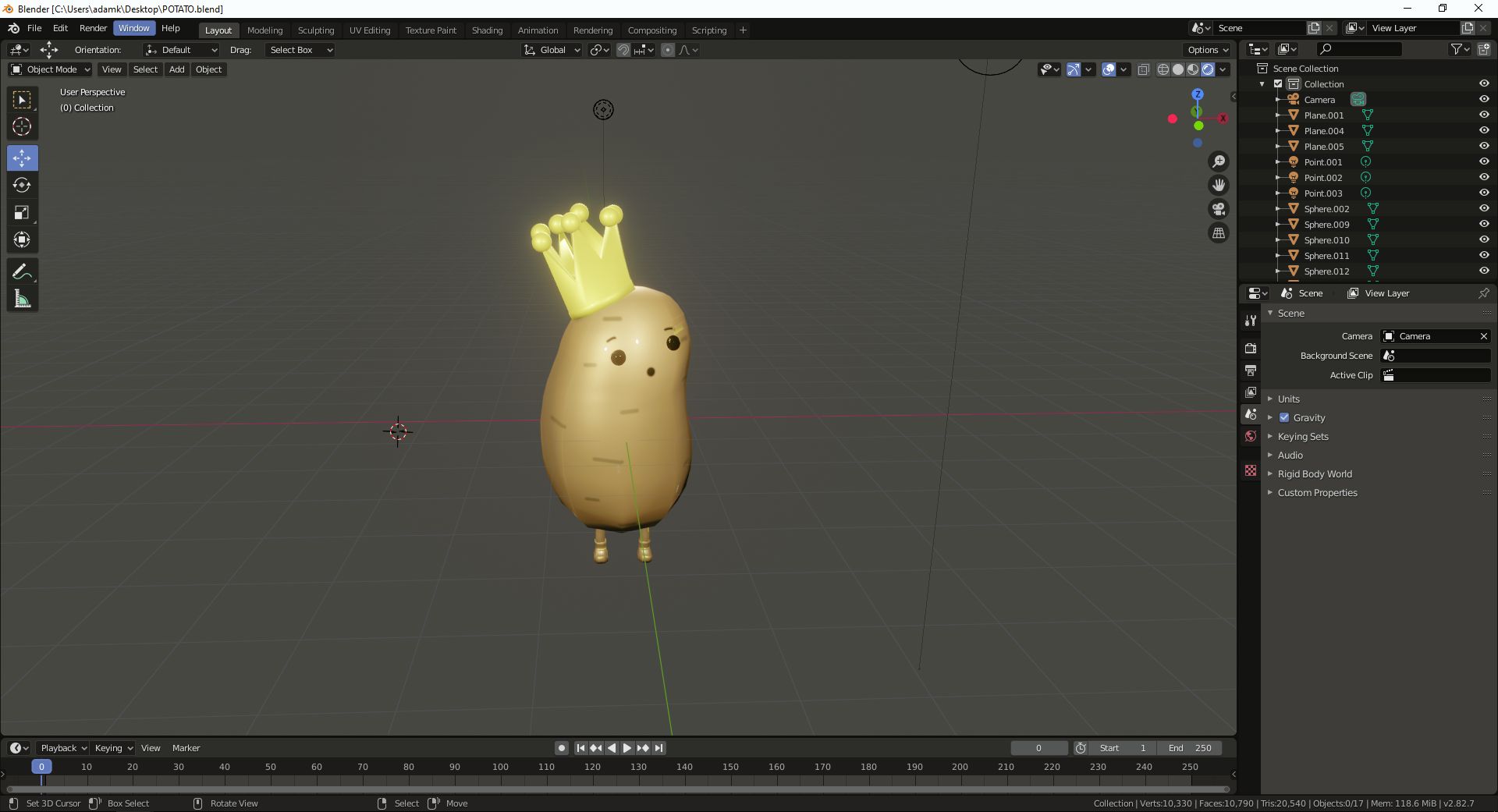Open the Render menu

tap(93, 28)
